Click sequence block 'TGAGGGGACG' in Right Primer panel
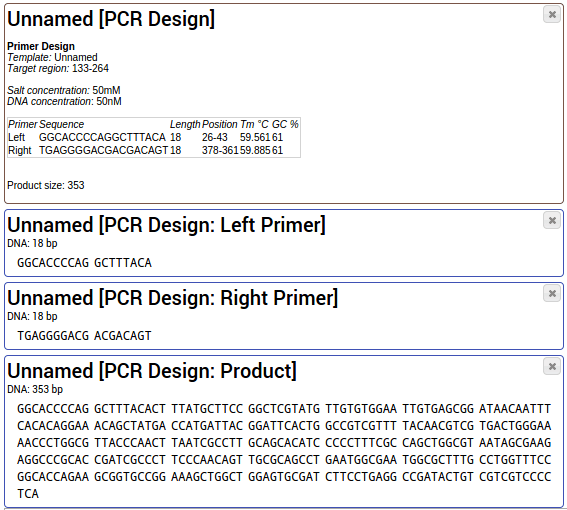567x510 pixels. pos(53,336)
